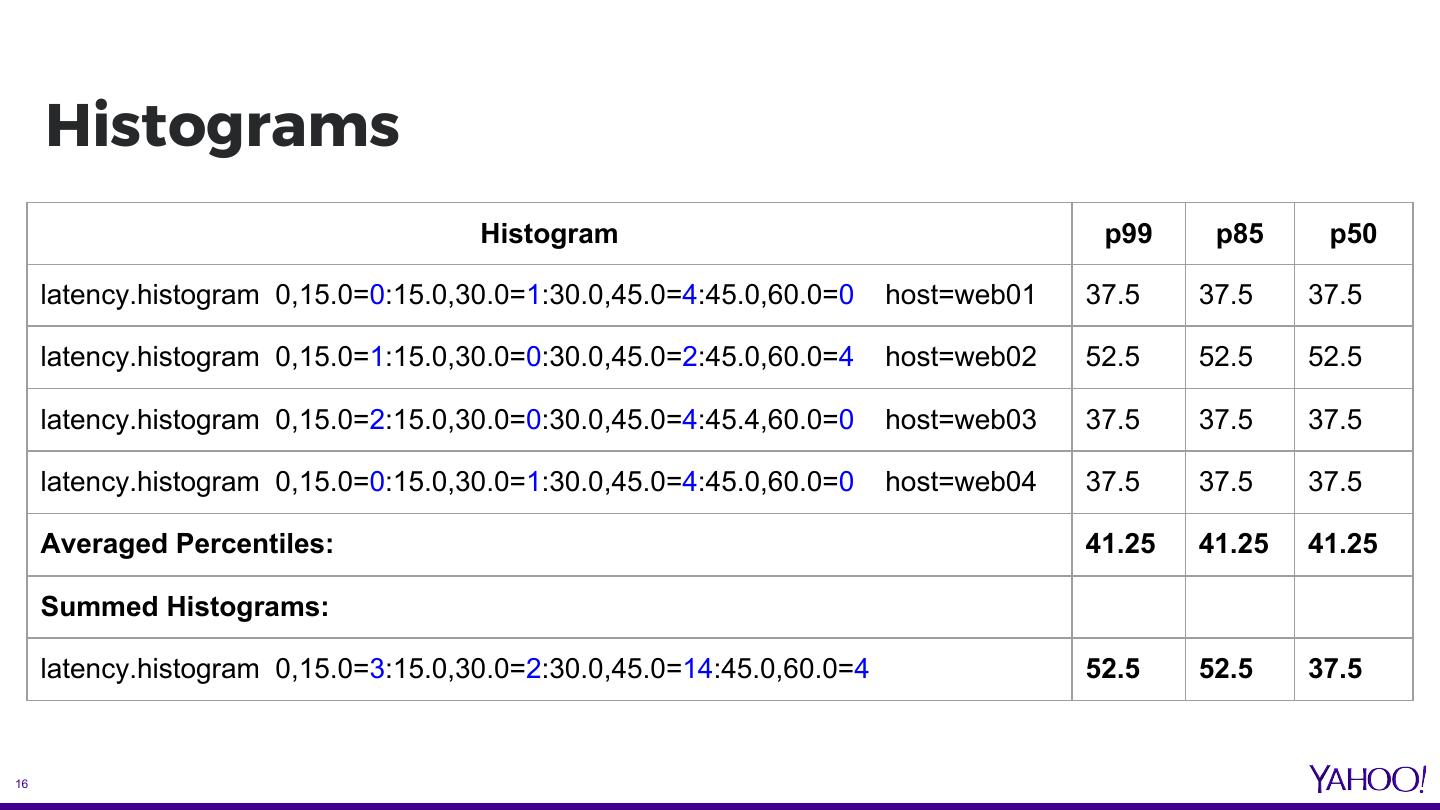Click the host=web01 text
The image size is (1440, 810).
point(960,295)
